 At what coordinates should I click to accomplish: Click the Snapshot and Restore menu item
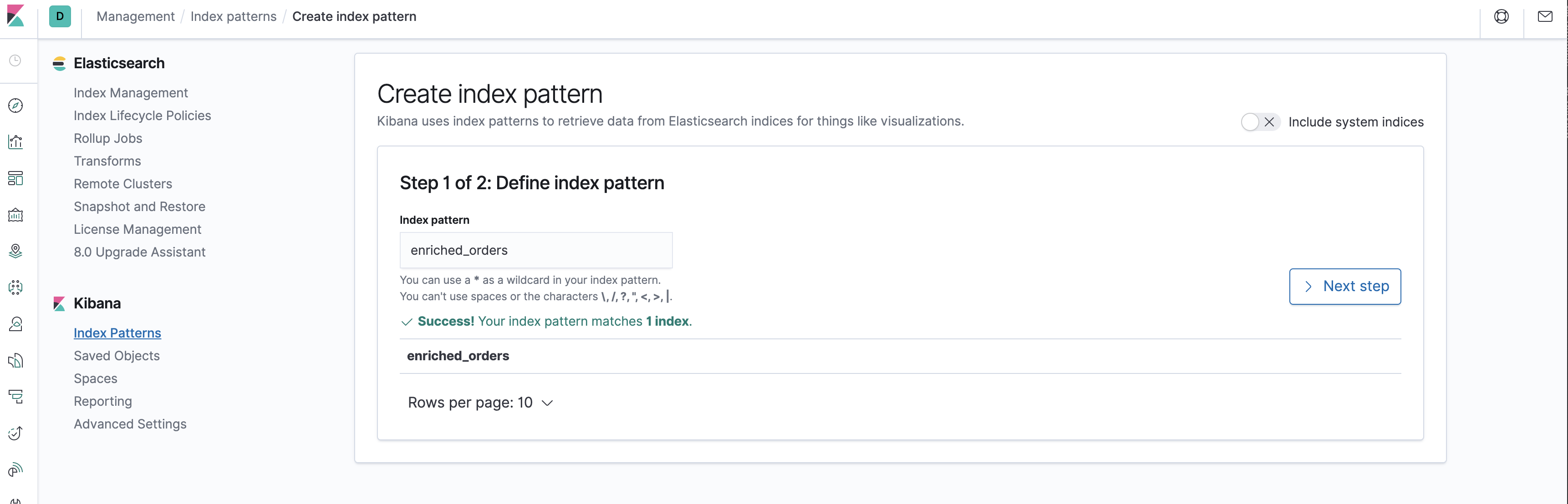(139, 206)
